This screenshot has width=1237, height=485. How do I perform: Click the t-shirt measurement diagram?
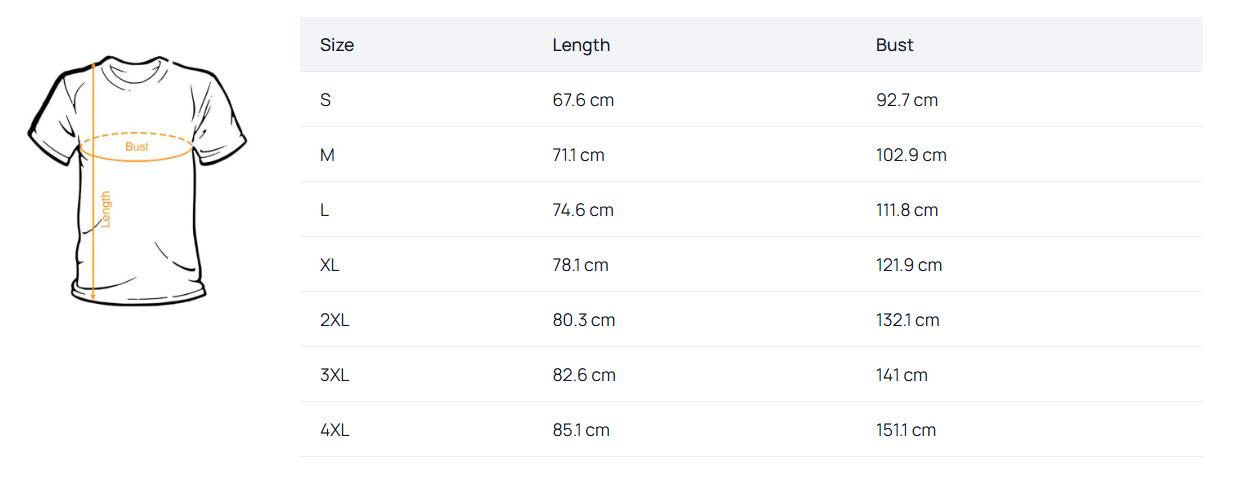pyautogui.click(x=137, y=180)
